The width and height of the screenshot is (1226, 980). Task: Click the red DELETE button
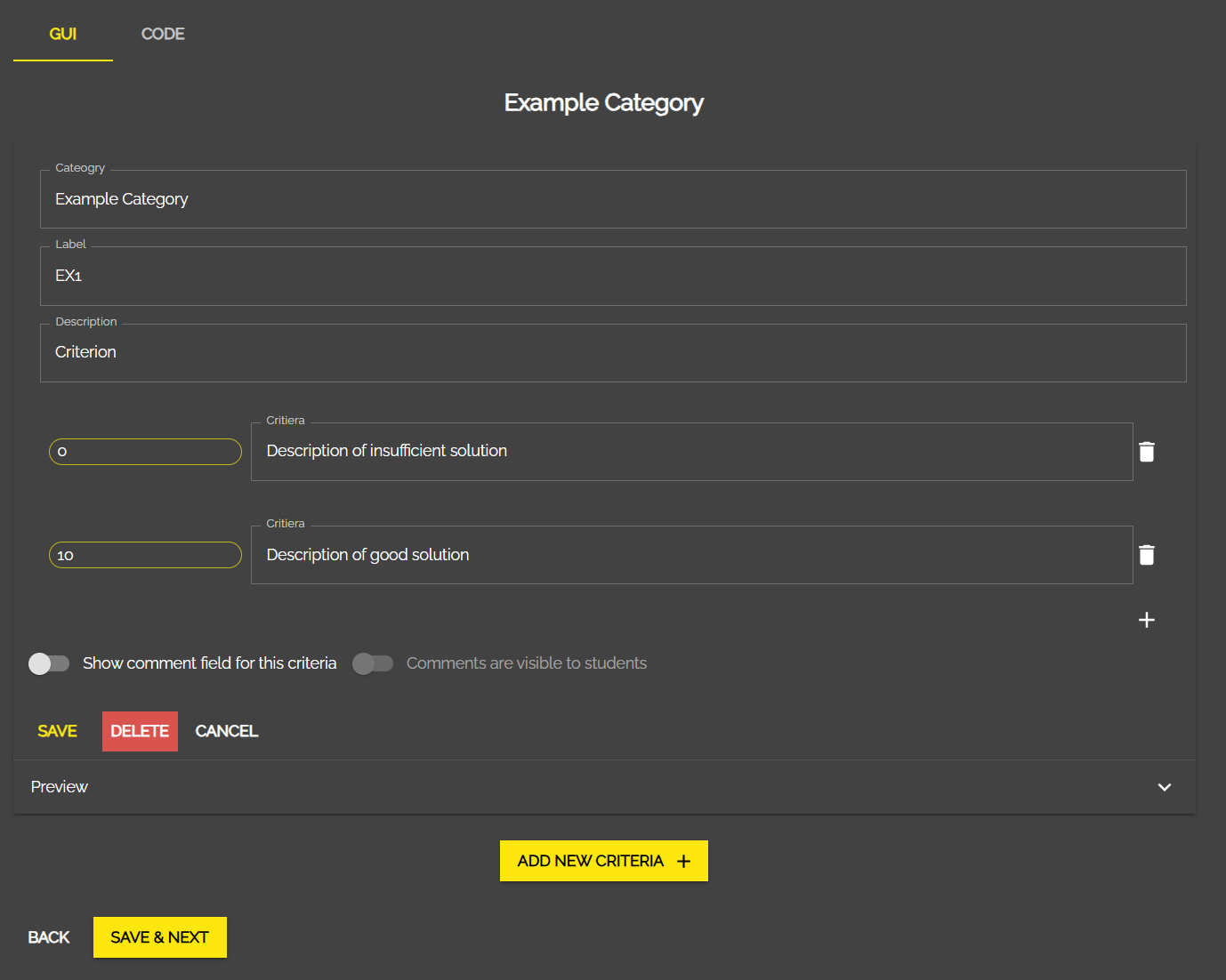(x=140, y=731)
